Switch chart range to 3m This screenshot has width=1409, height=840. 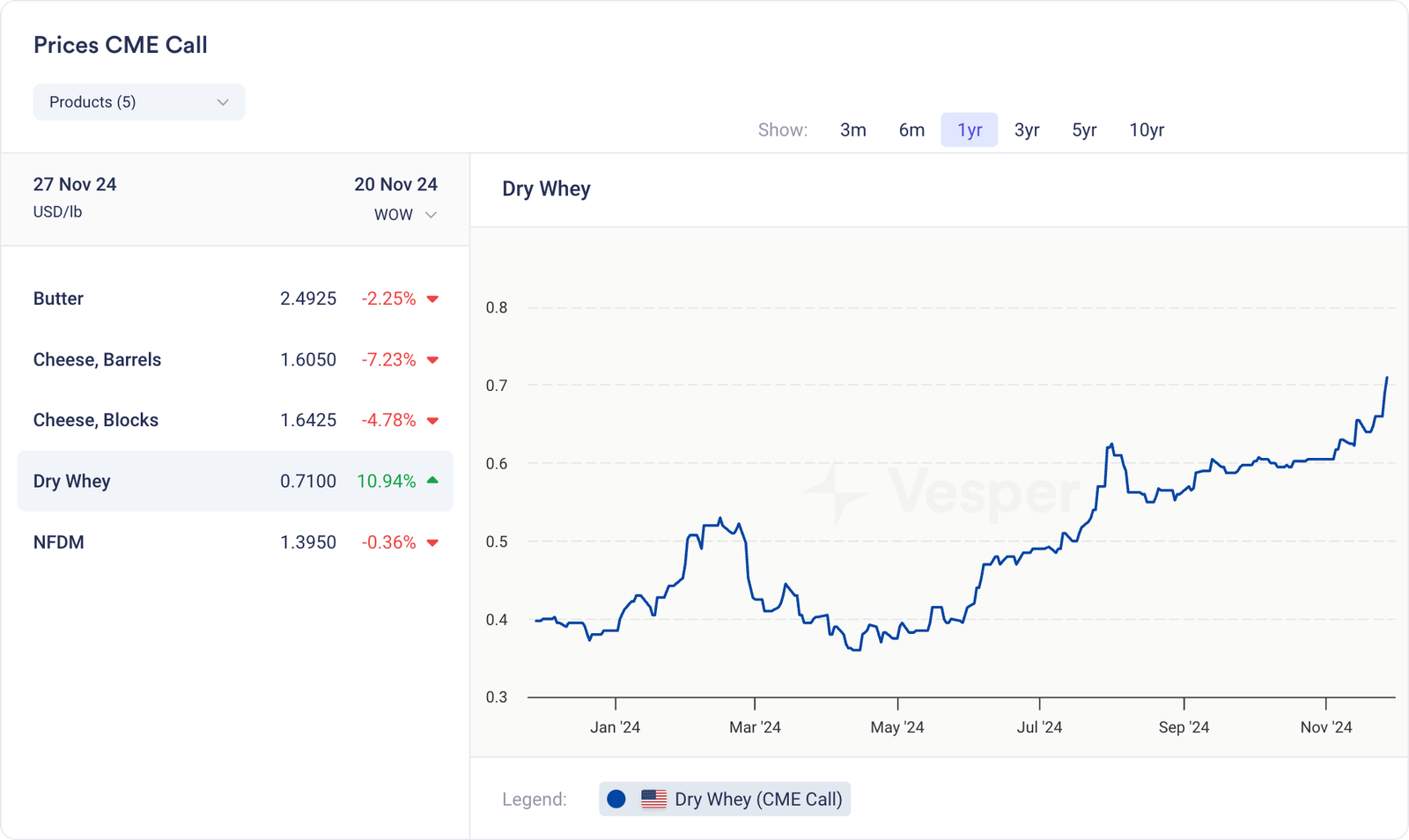click(852, 130)
